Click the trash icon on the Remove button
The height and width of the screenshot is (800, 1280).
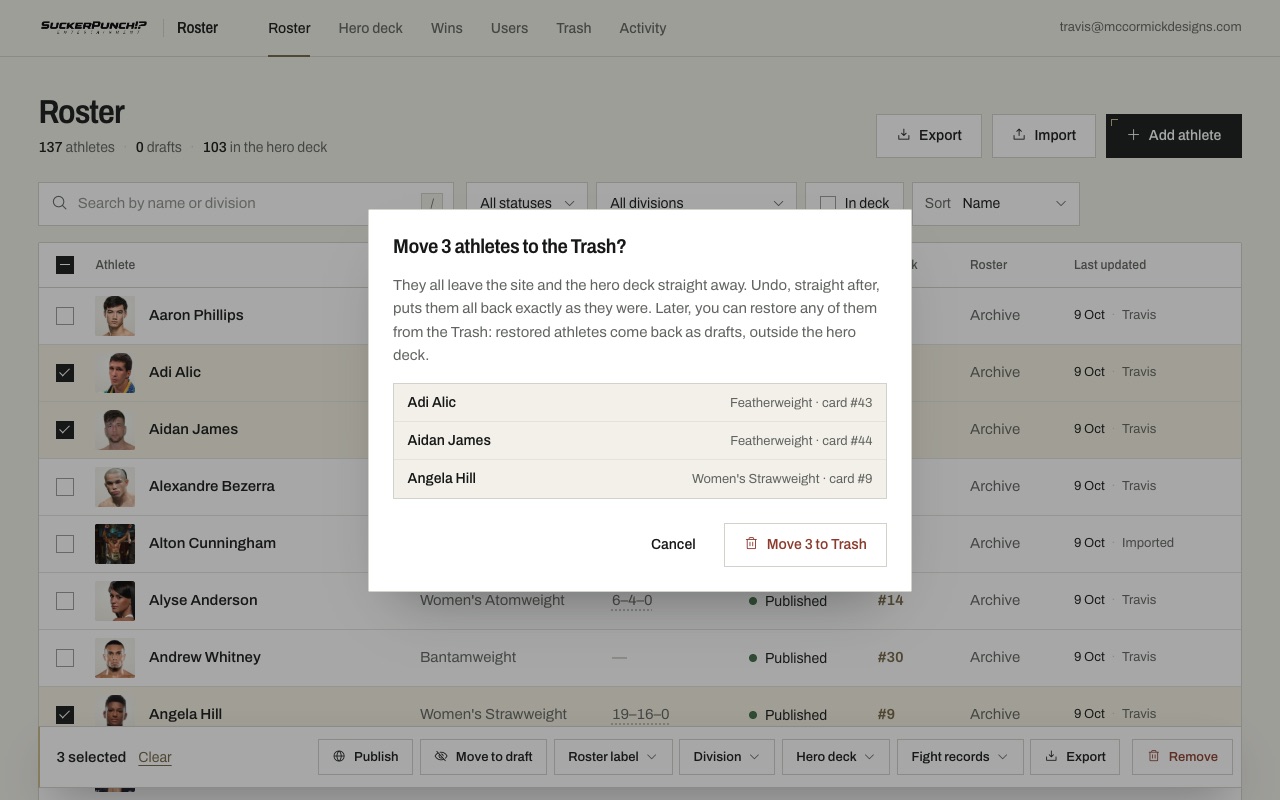(x=1153, y=756)
